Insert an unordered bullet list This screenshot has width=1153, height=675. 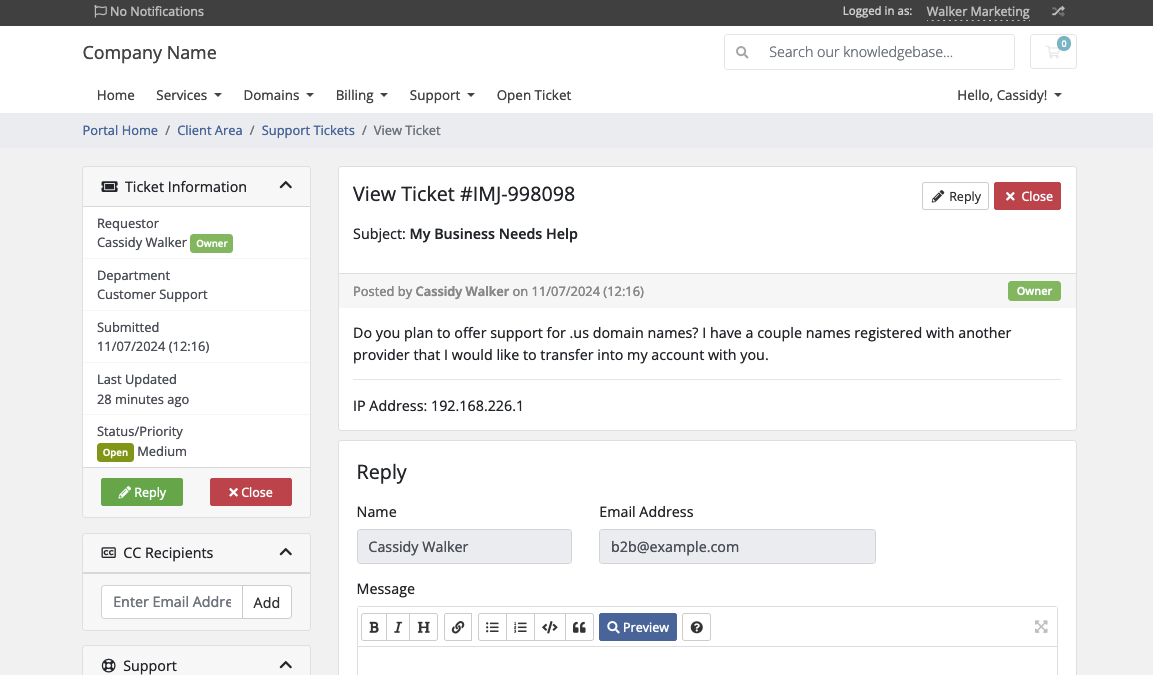492,627
